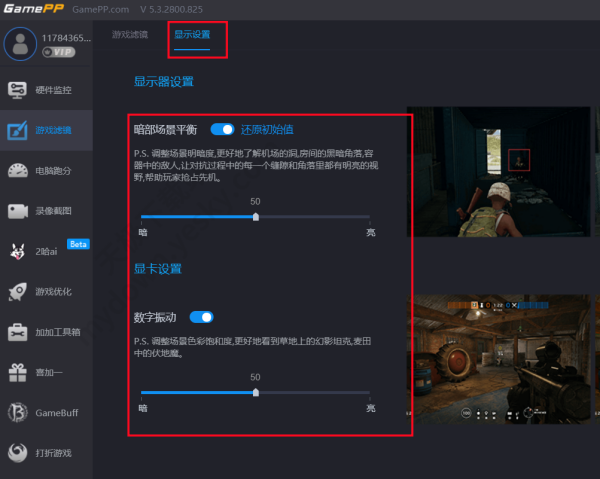This screenshot has height=479, width=600.
Task: Open the 加加工具箱 toolbox icon
Action: (x=17, y=332)
